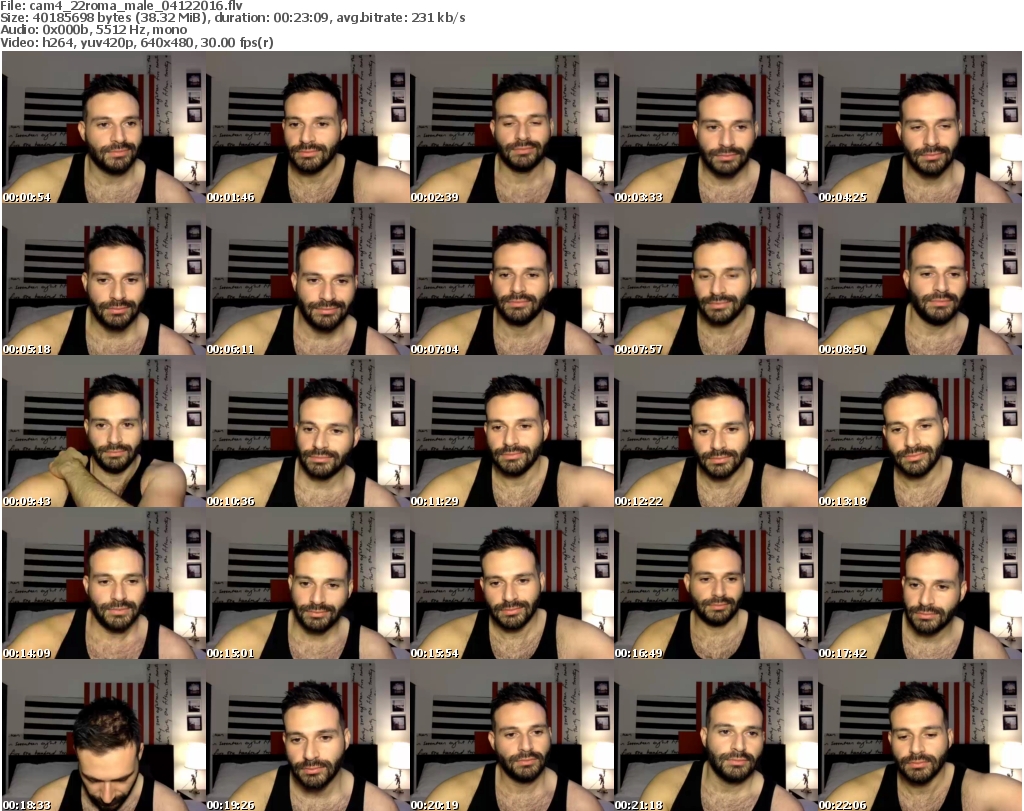Open the frame stamped 00:07:04

point(511,279)
